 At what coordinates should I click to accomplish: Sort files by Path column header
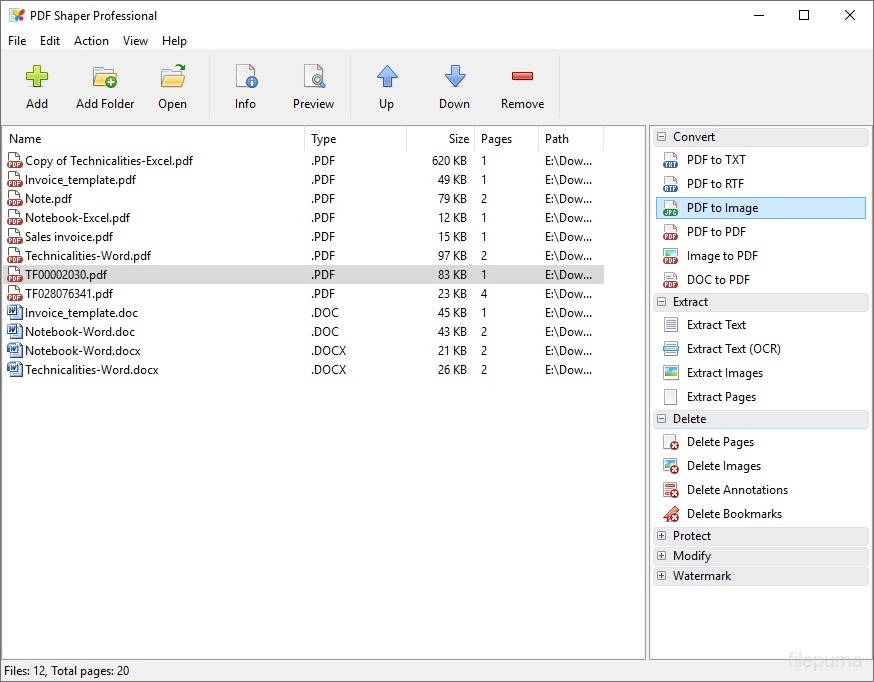(x=571, y=139)
